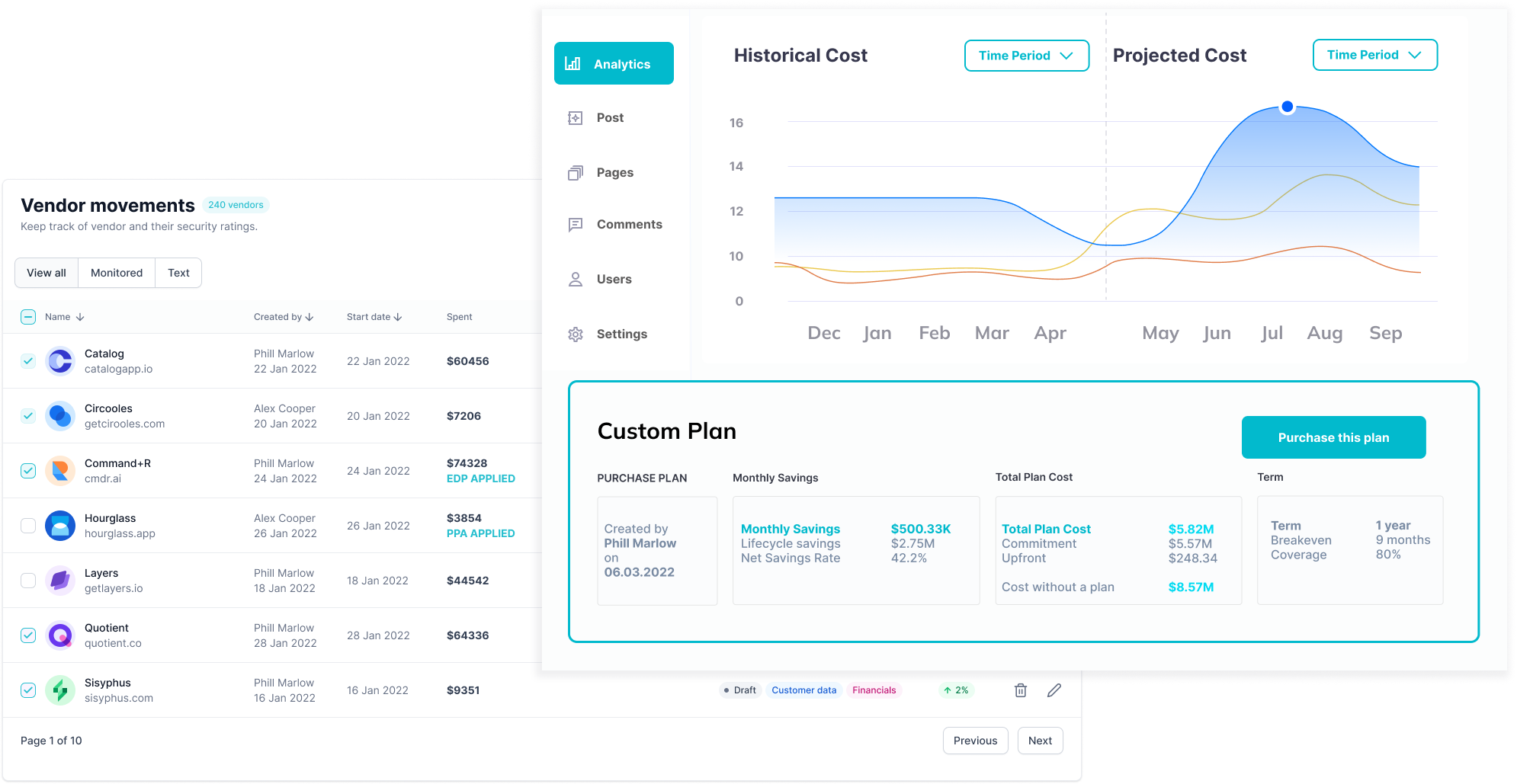Click the Customer data tag
The width and height of the screenshot is (1517, 784).
pos(803,690)
